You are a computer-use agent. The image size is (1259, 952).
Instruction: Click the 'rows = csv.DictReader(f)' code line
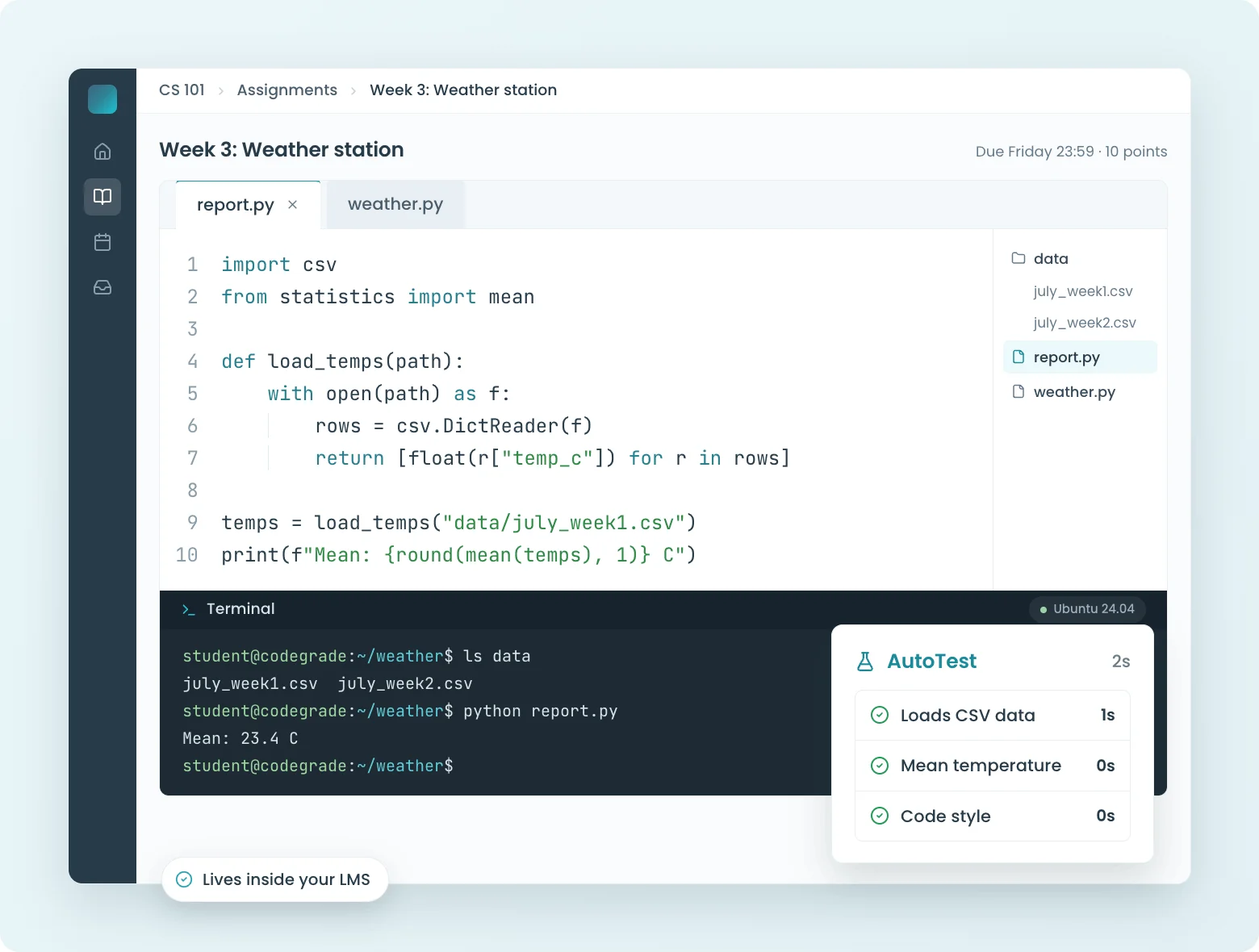[454, 426]
